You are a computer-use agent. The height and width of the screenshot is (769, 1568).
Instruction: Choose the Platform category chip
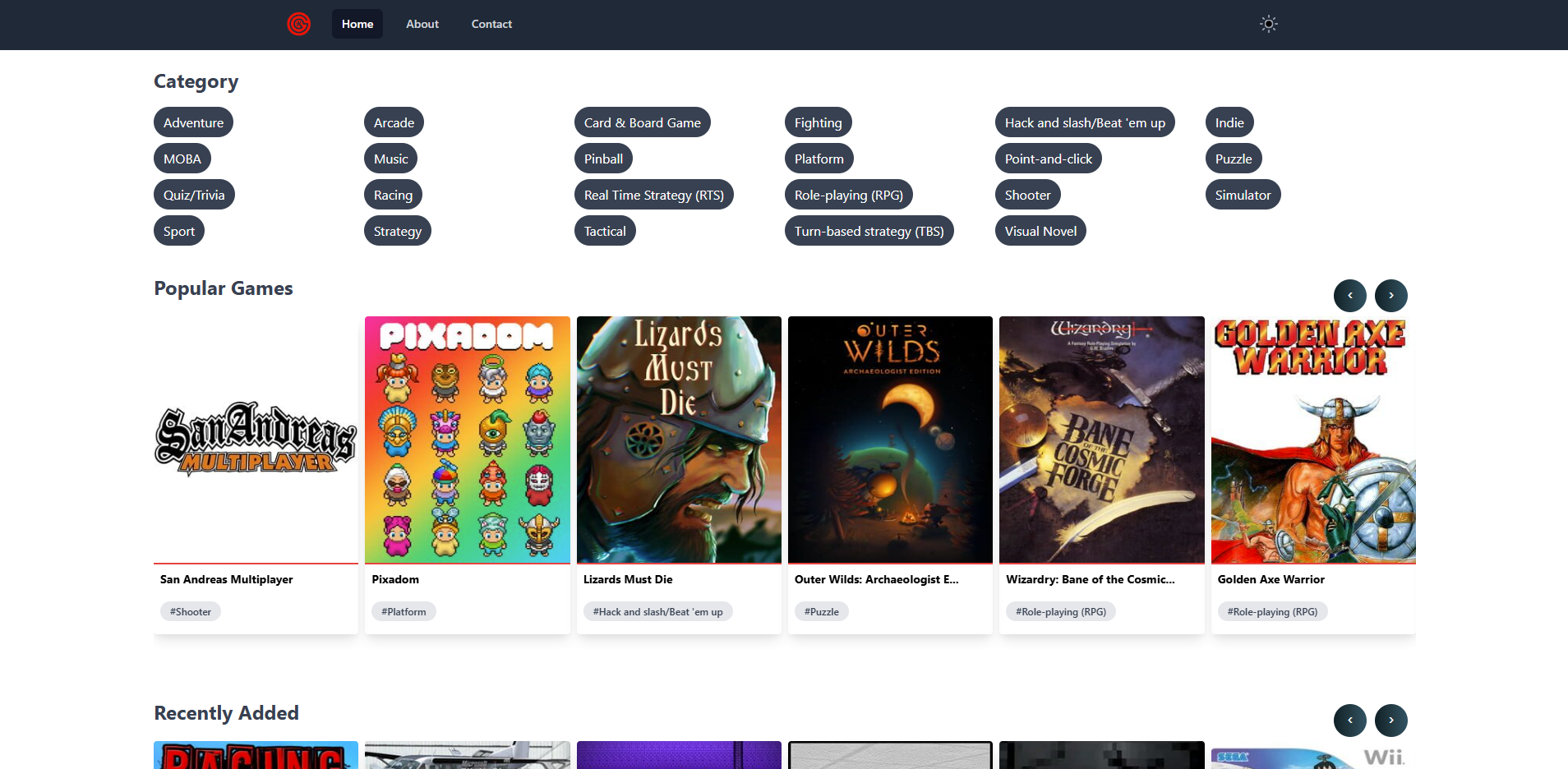(819, 159)
